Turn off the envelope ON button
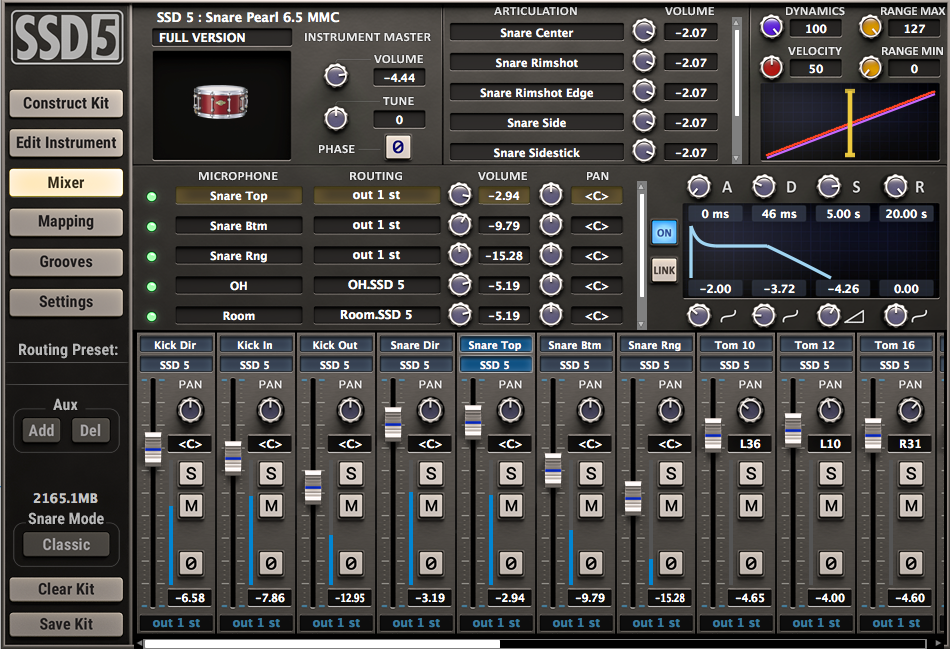 click(x=664, y=233)
